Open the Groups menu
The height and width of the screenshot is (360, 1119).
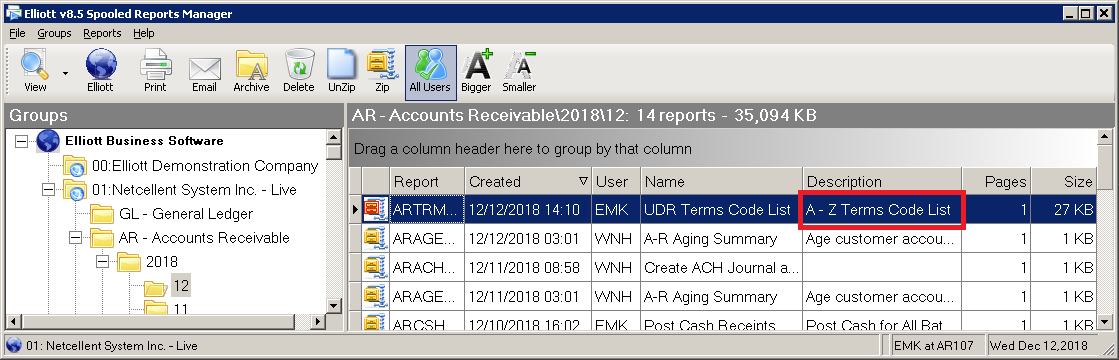tap(54, 33)
